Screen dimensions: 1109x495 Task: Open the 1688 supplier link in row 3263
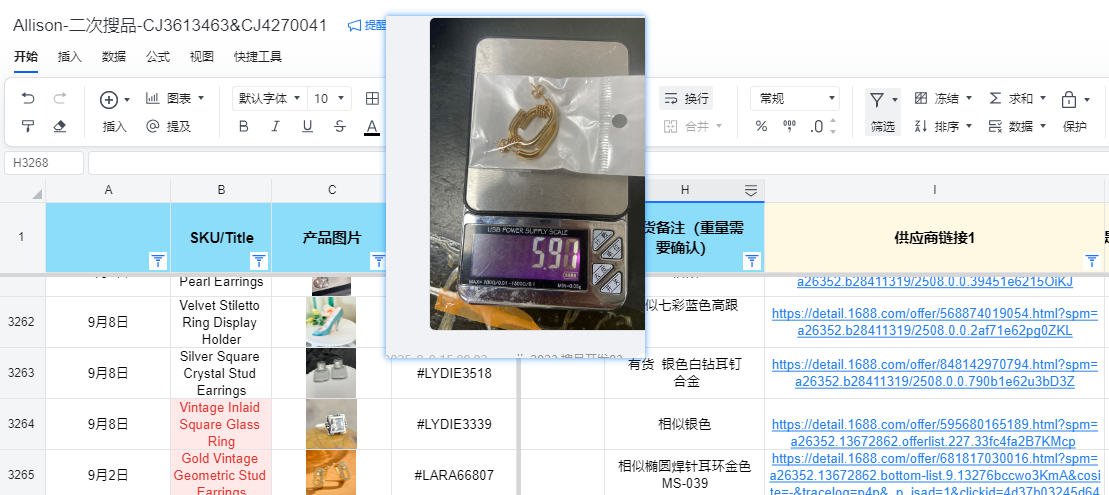[934, 373]
